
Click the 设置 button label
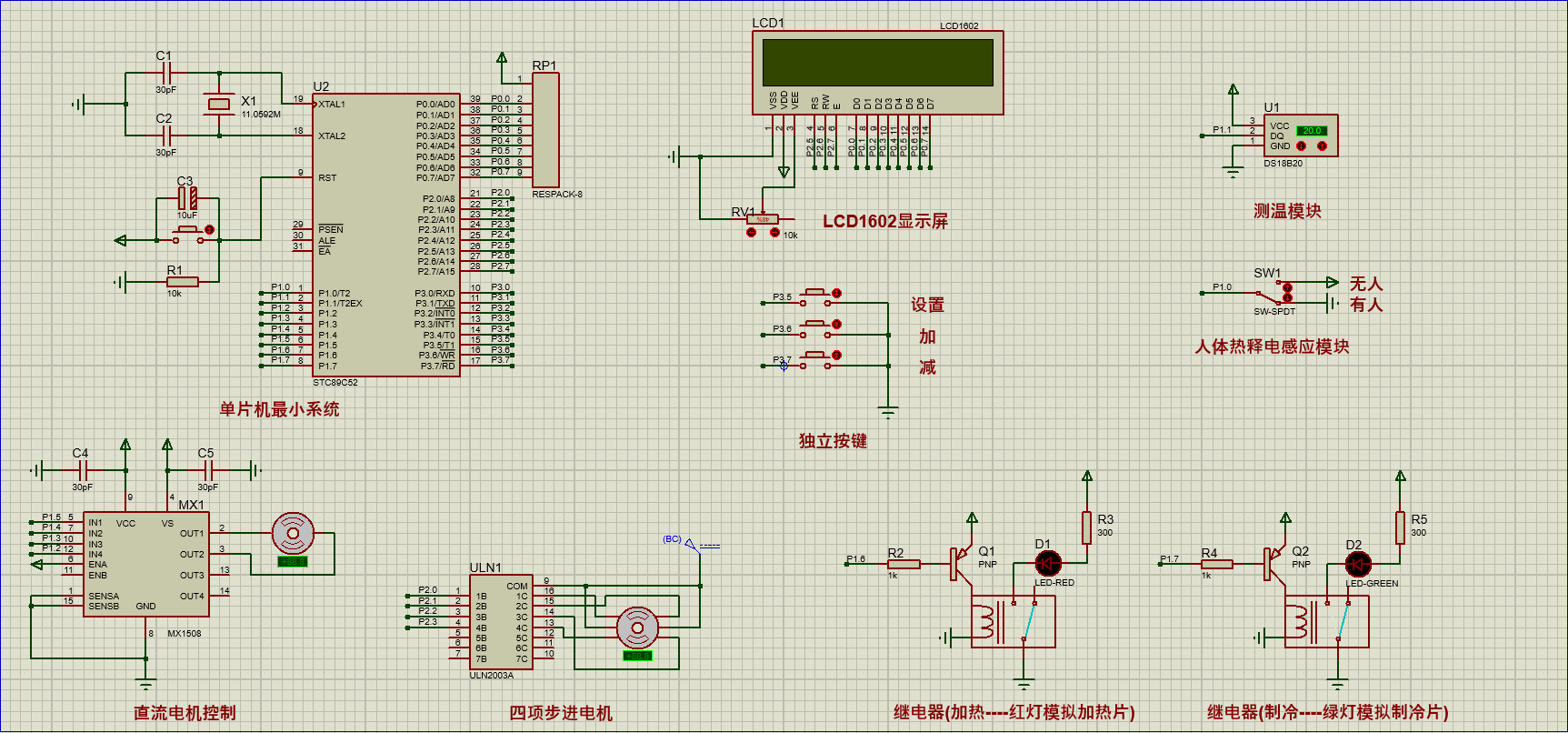(x=928, y=305)
